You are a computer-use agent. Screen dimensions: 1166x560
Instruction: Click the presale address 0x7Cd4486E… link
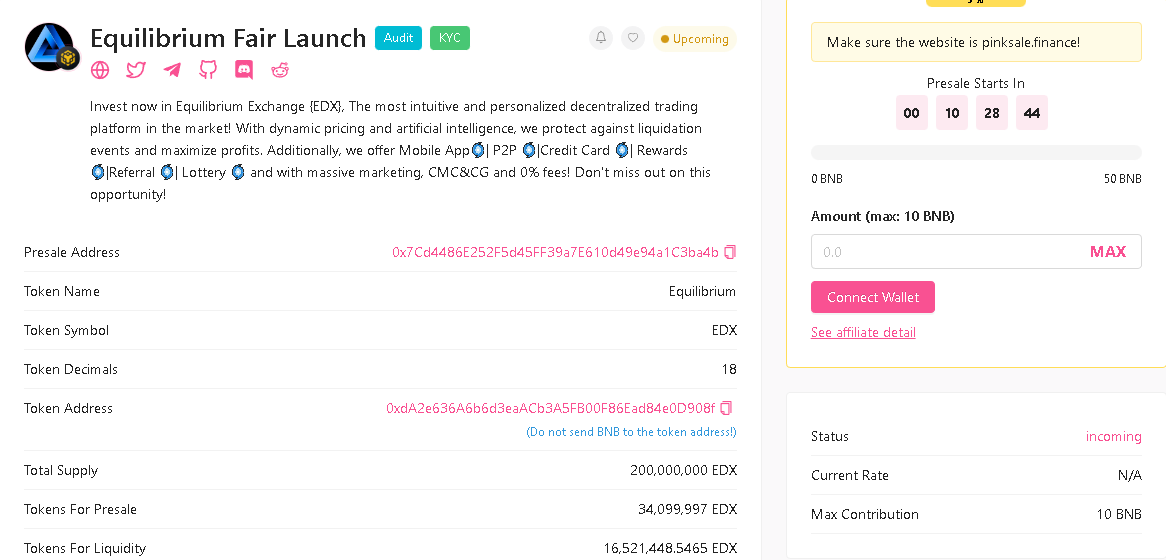coord(555,252)
